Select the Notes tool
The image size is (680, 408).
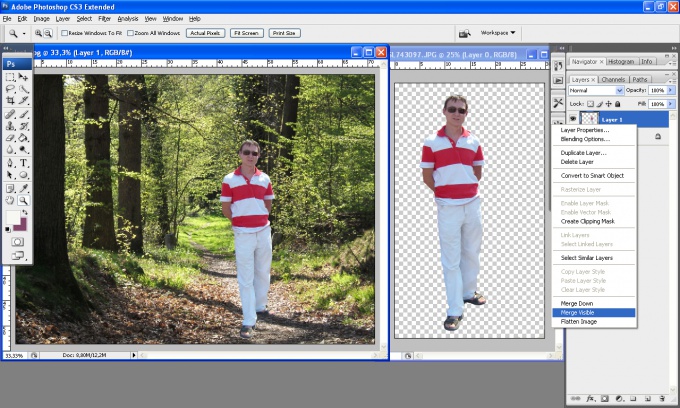[x=10, y=189]
